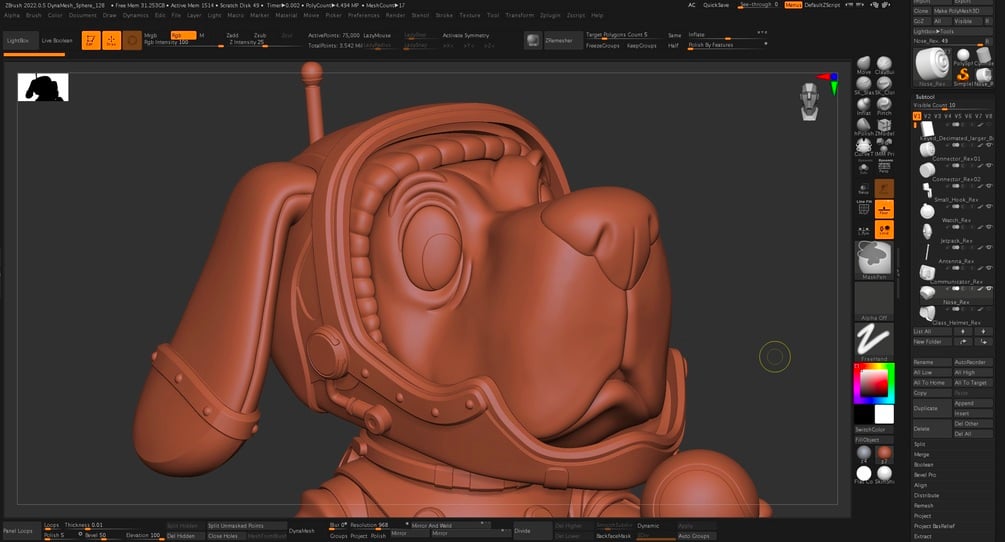Toggle the Rgb channel button
1005x542 pixels.
[x=183, y=35]
